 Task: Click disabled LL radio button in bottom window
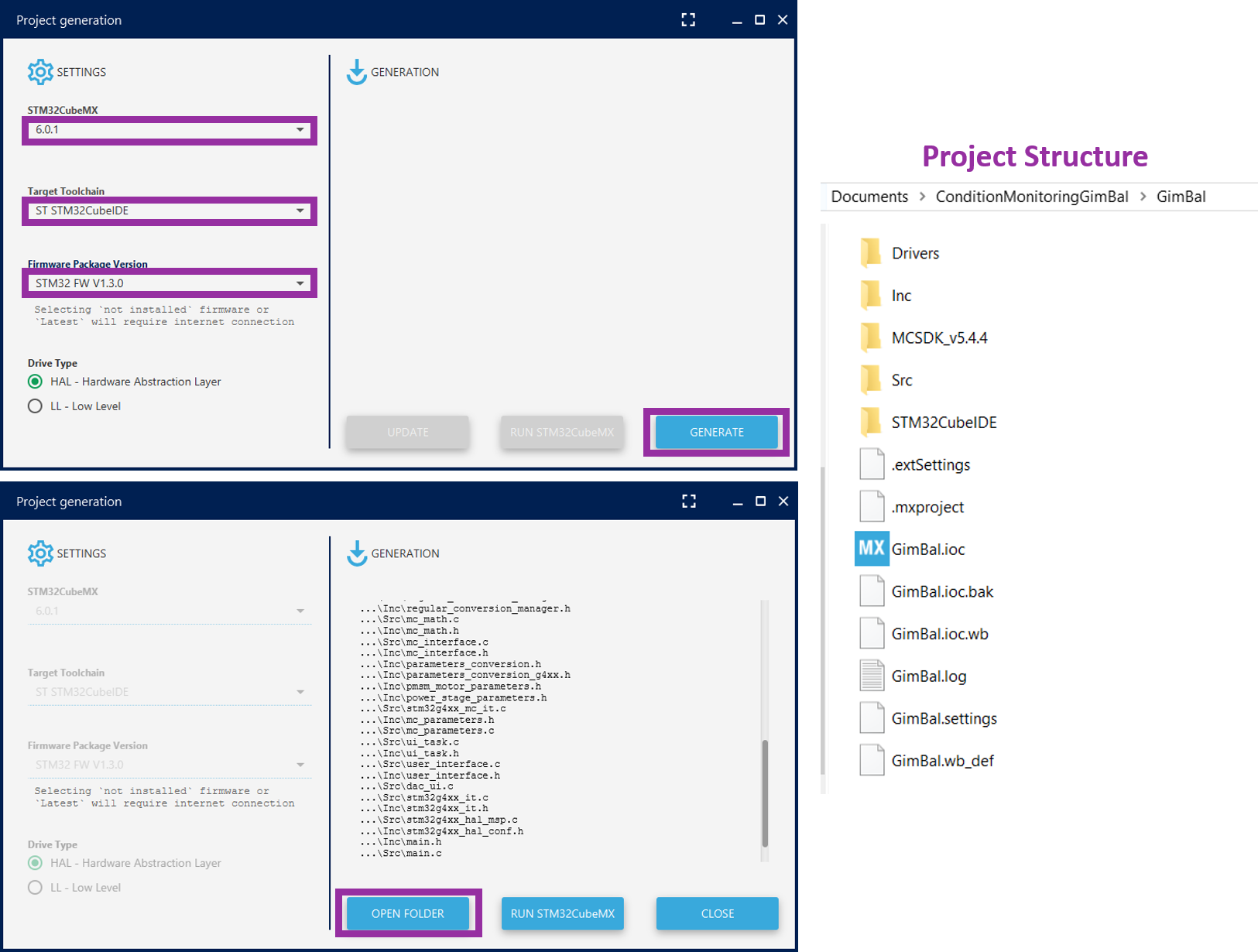(35, 888)
